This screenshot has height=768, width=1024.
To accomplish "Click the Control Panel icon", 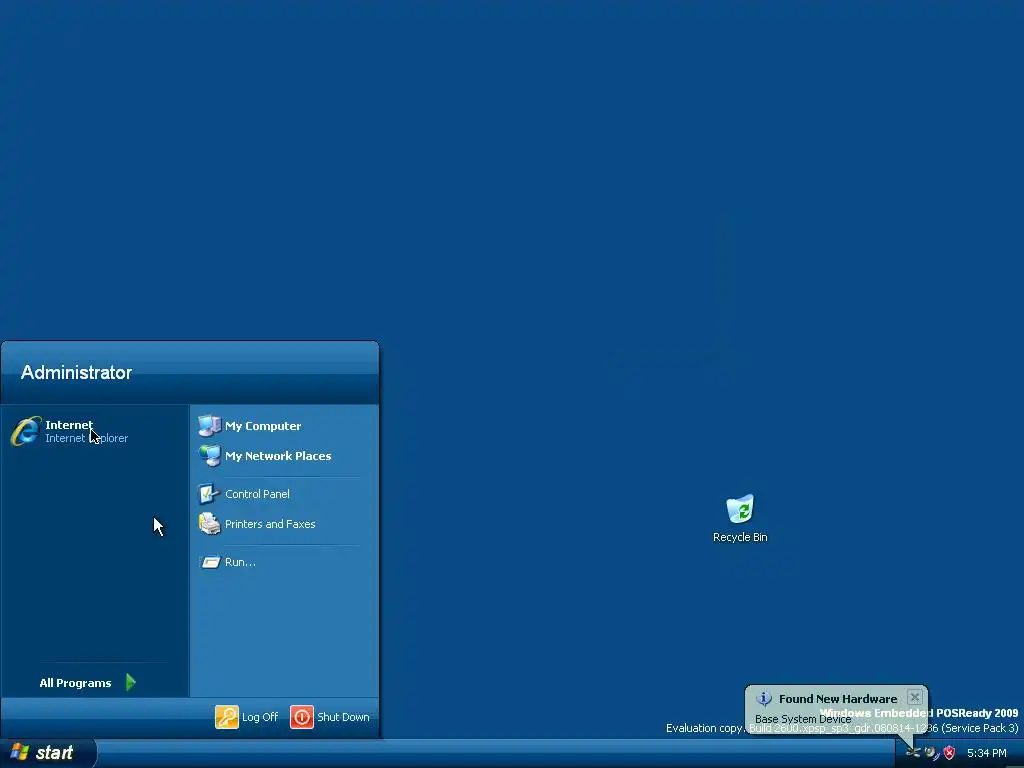I will coord(210,494).
